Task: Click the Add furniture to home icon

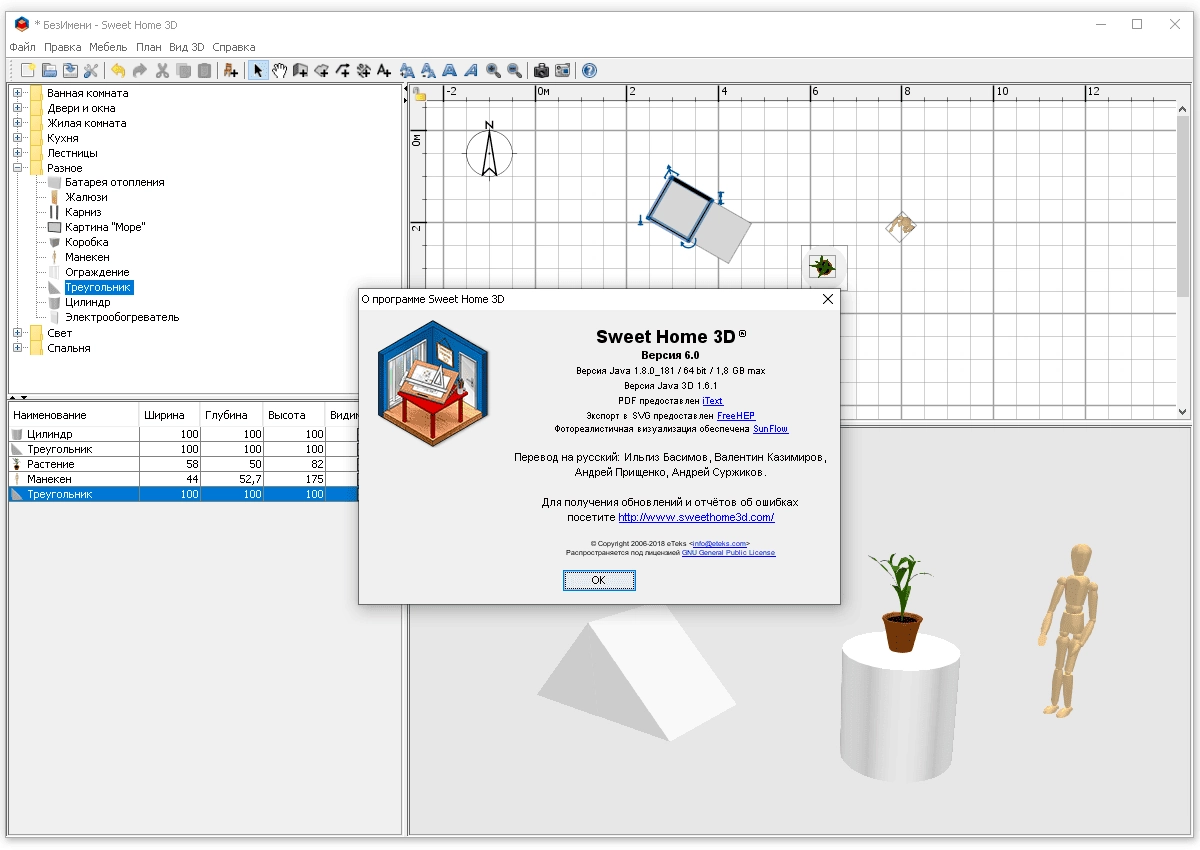Action: tap(231, 70)
